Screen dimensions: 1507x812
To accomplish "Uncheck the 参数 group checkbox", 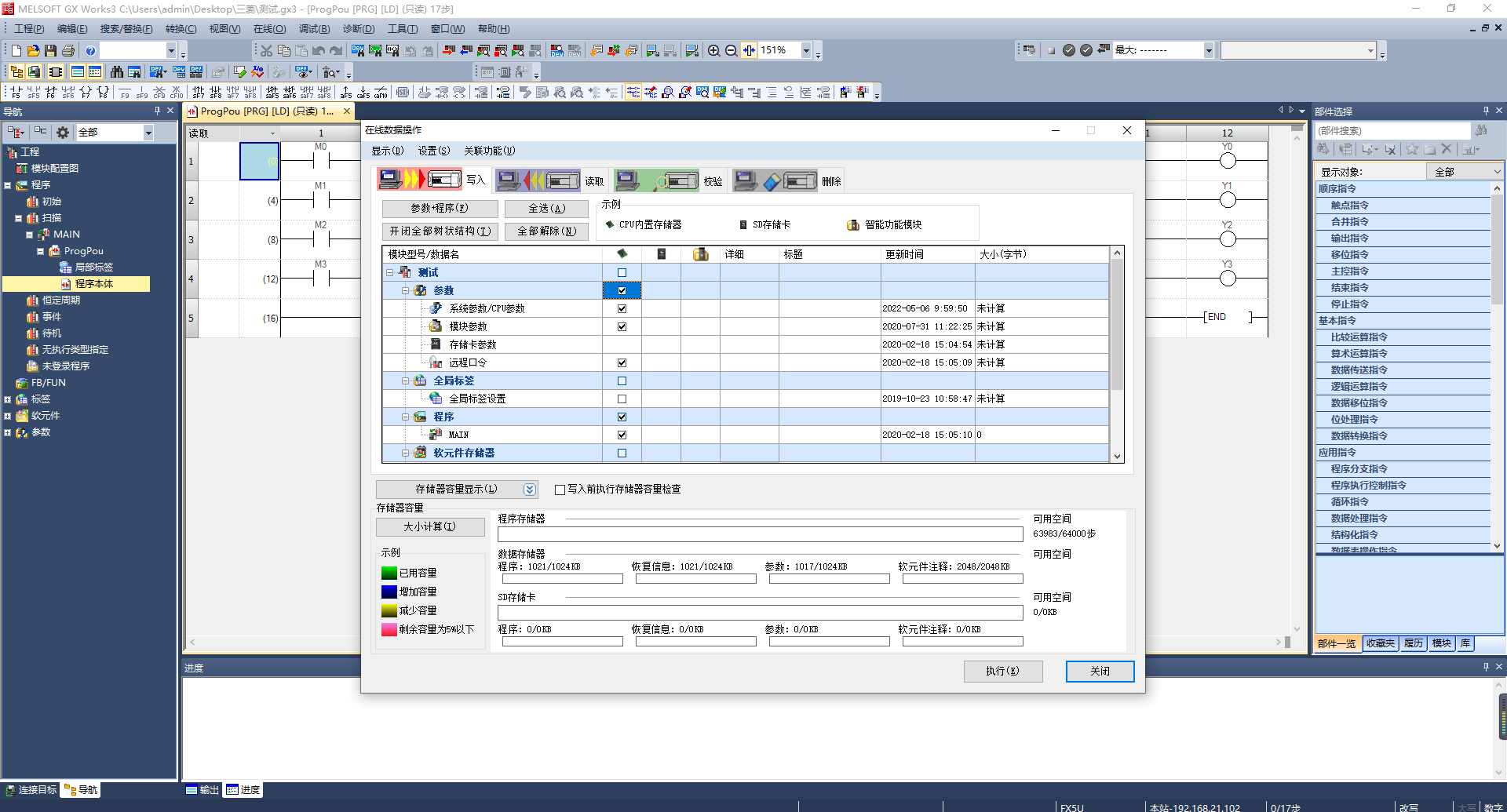I will (622, 290).
